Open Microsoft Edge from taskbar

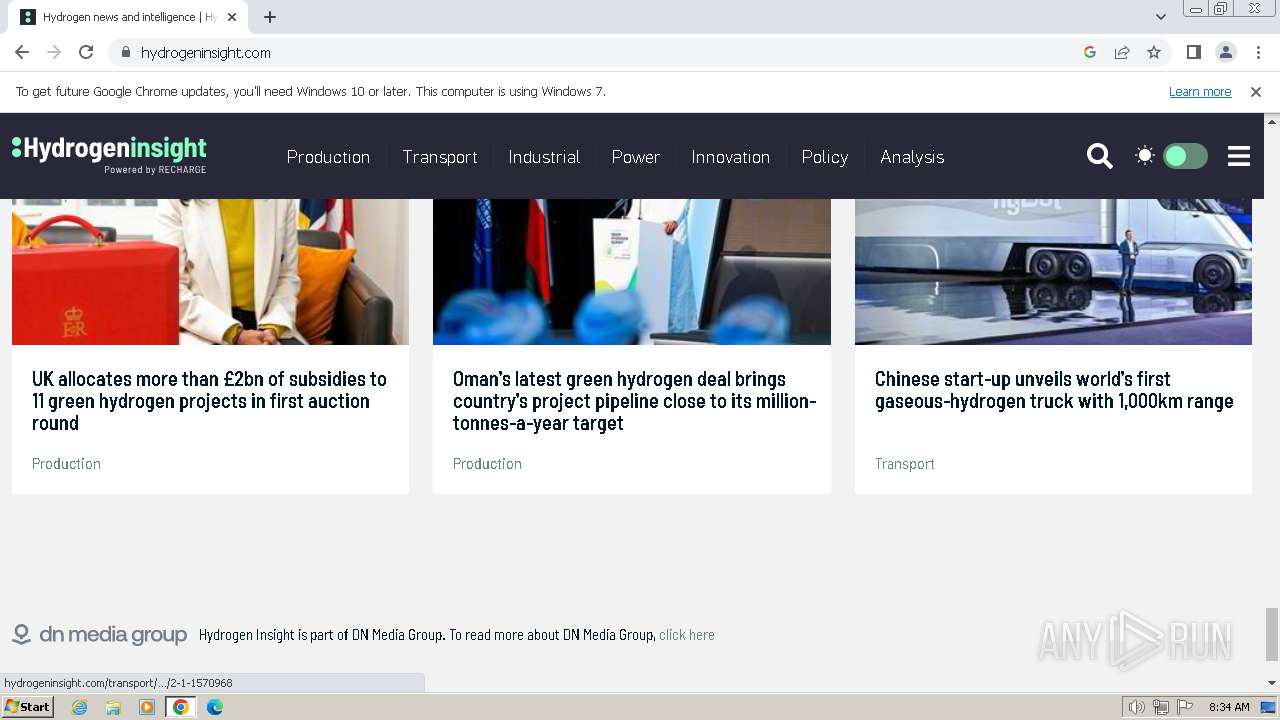(x=214, y=707)
